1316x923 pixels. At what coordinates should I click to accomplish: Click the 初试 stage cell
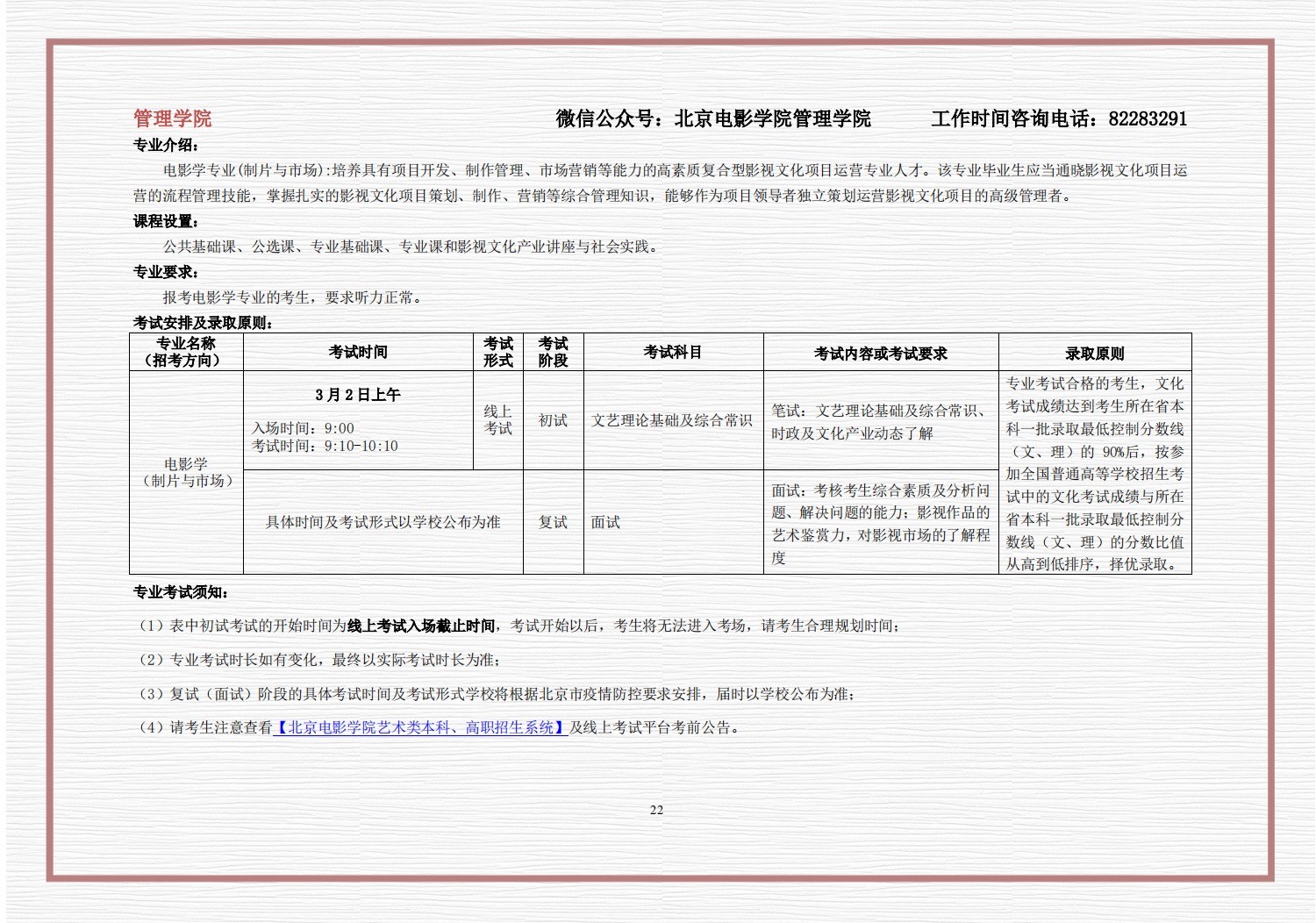(x=553, y=420)
